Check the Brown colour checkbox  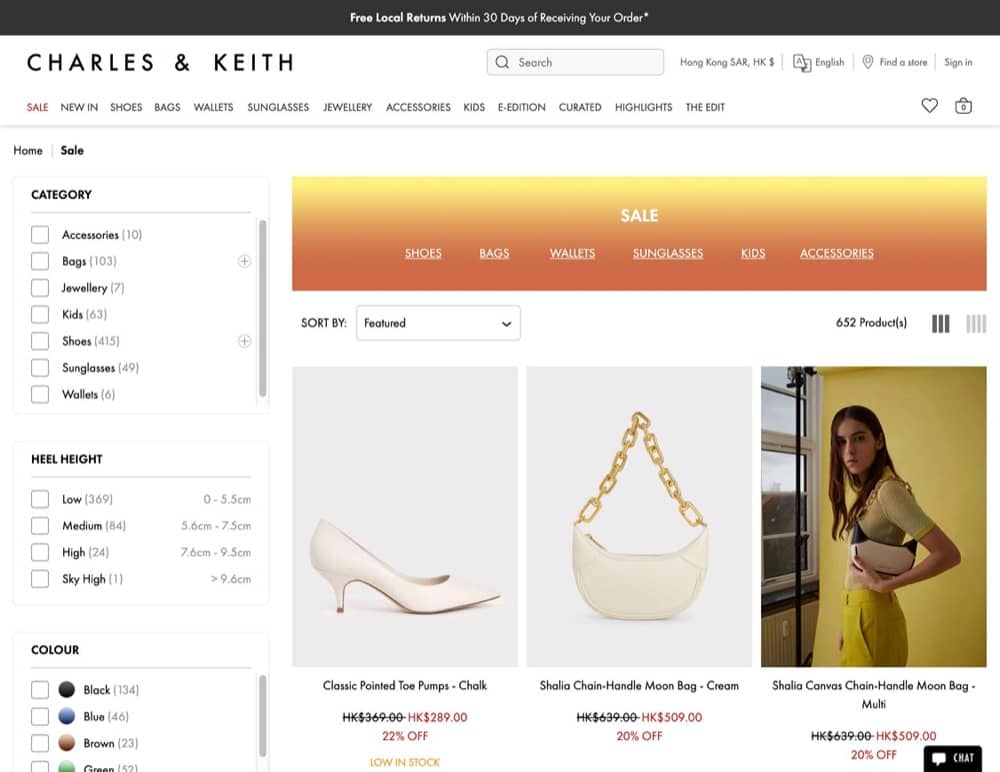40,743
